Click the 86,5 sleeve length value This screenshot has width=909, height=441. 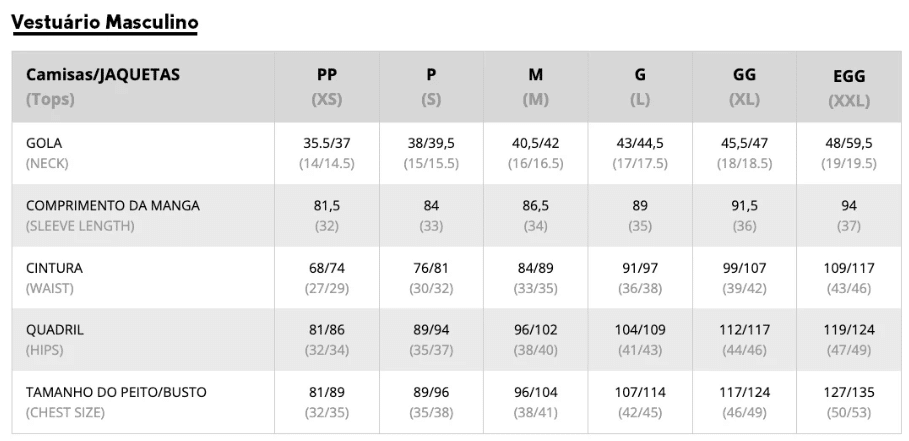click(x=536, y=205)
